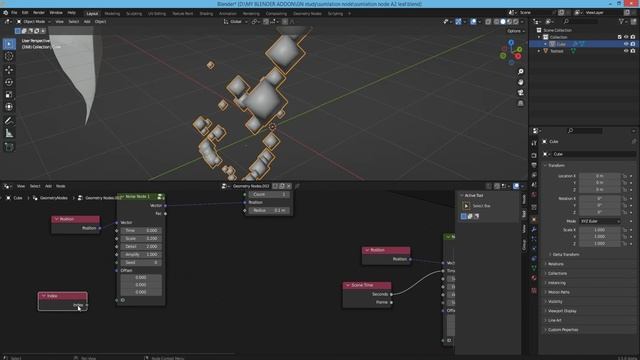Click the Noise node Detail value slider
The height and width of the screenshot is (360, 640).
(141, 247)
